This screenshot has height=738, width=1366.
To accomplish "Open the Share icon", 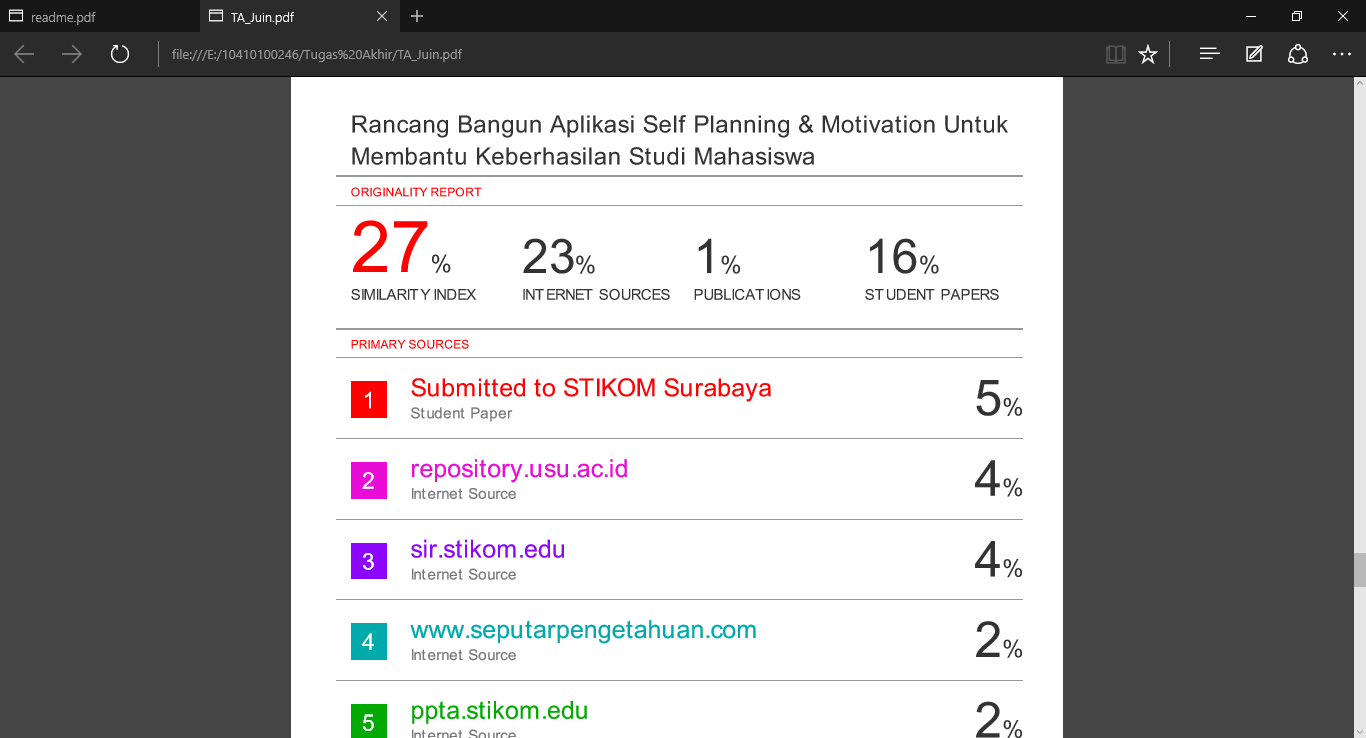I will coord(1298,54).
